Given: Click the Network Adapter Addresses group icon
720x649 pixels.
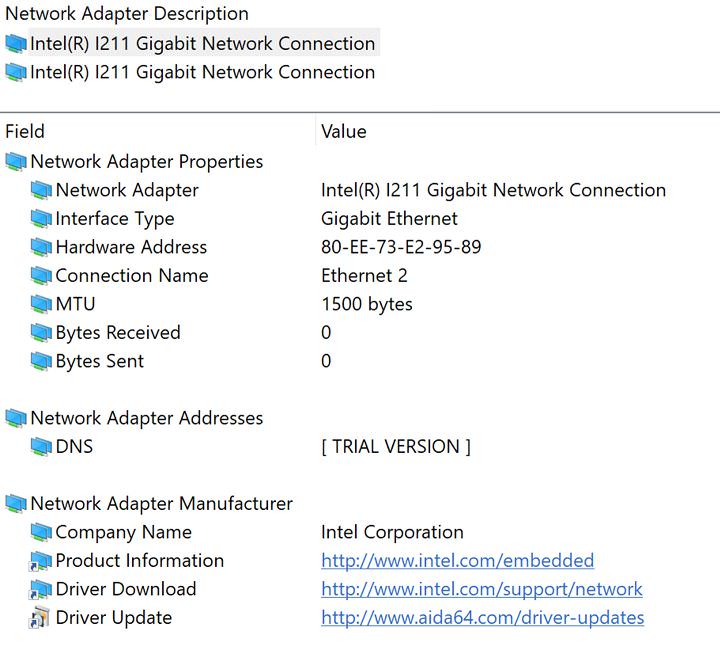Looking at the screenshot, I should 16,419.
